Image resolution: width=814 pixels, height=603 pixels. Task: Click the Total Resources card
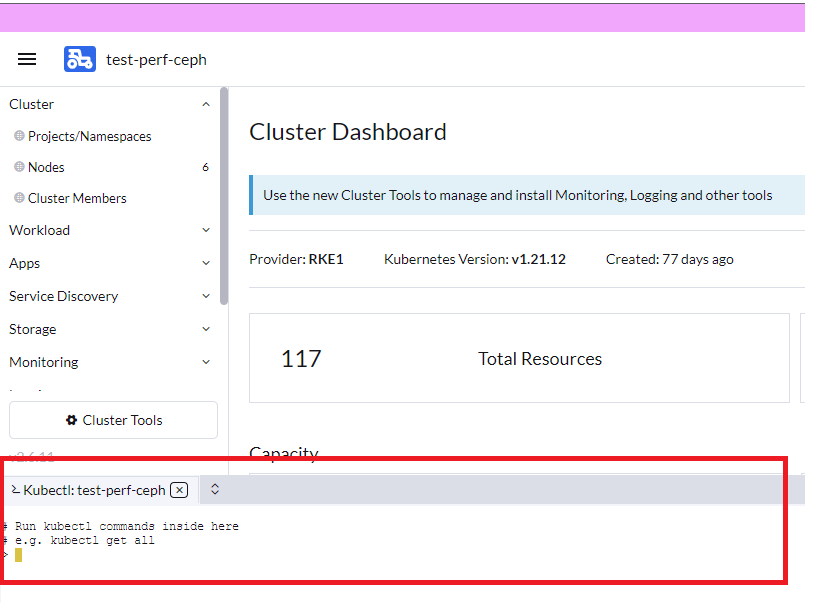tap(519, 358)
